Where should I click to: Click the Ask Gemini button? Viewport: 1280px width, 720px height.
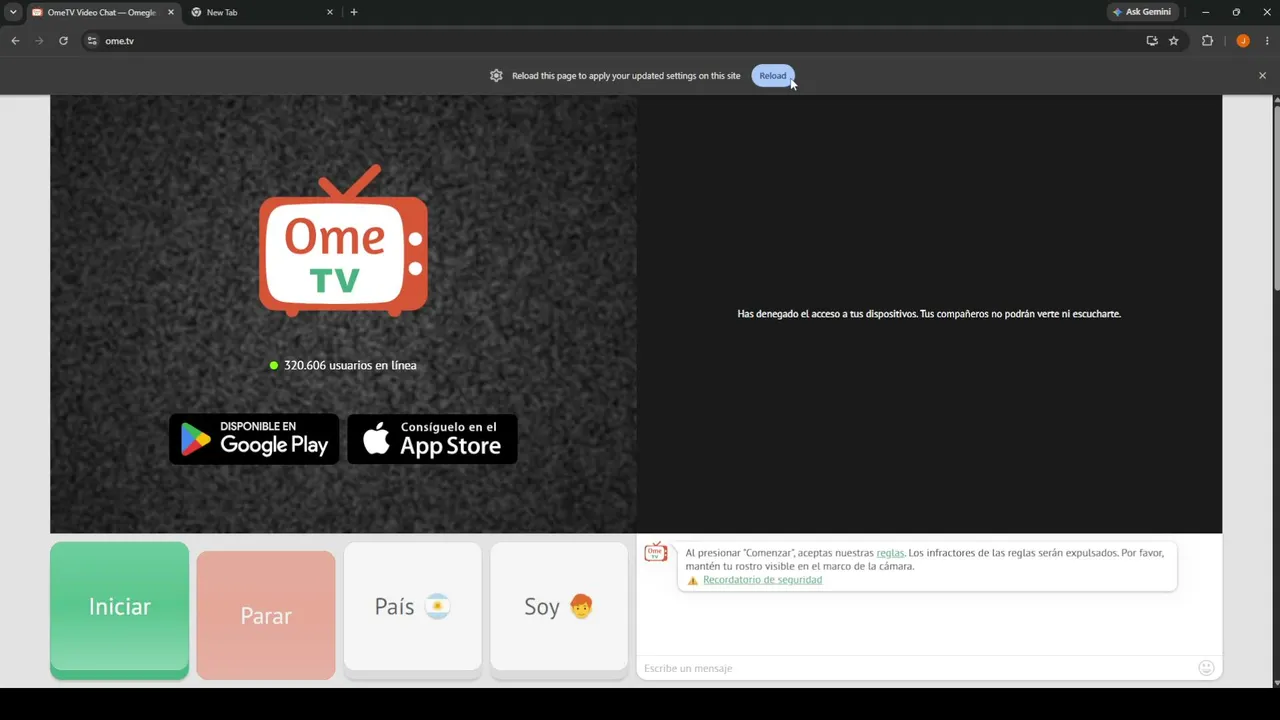(x=1142, y=12)
